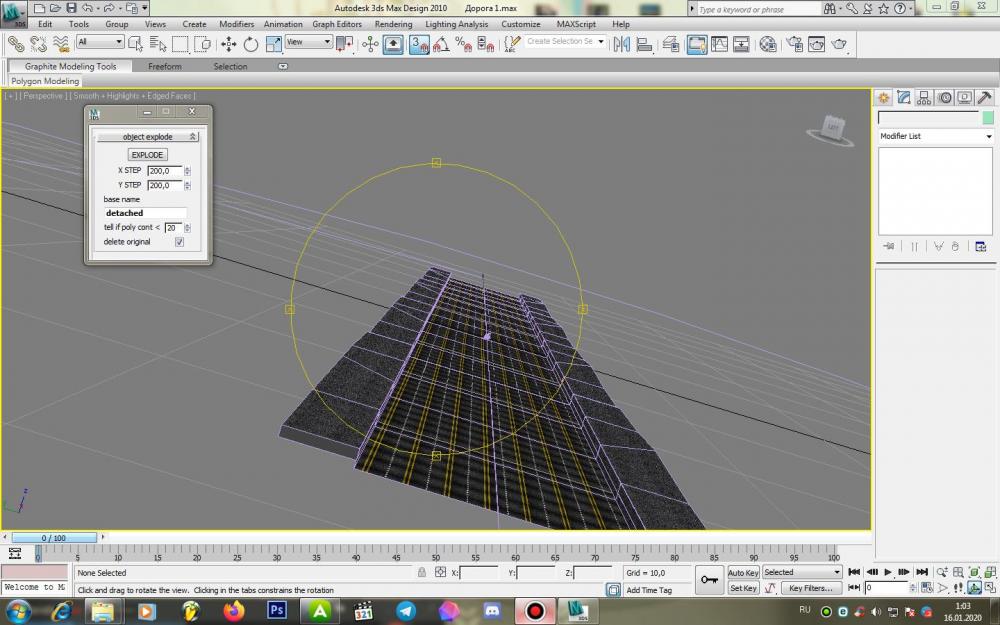This screenshot has width=1000, height=625.
Task: Click the base name field containing detached
Action: tap(145, 213)
